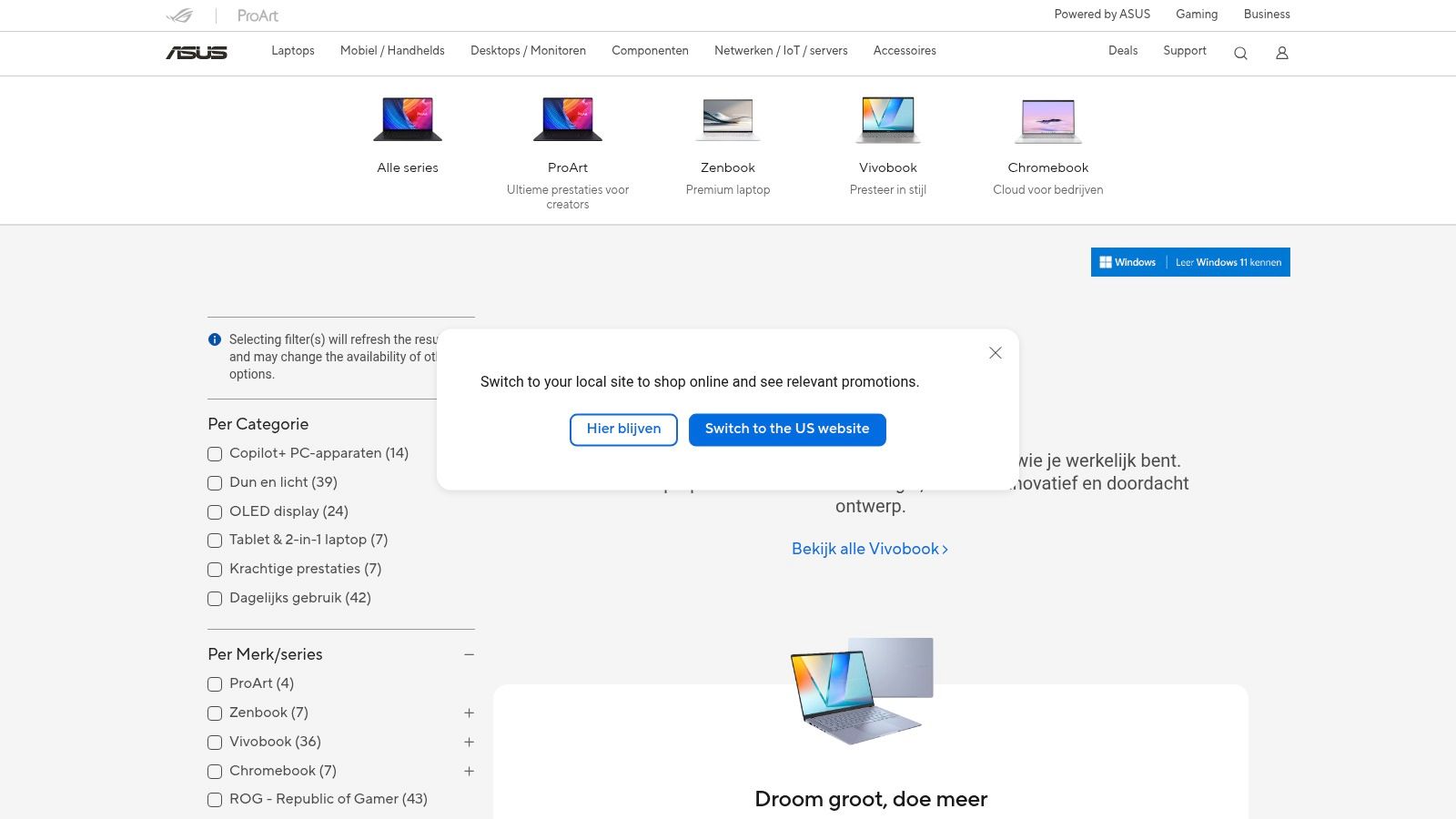Viewport: 1456px width, 819px height.
Task: Open the Desktops / Monitoren menu
Action: pos(528,51)
